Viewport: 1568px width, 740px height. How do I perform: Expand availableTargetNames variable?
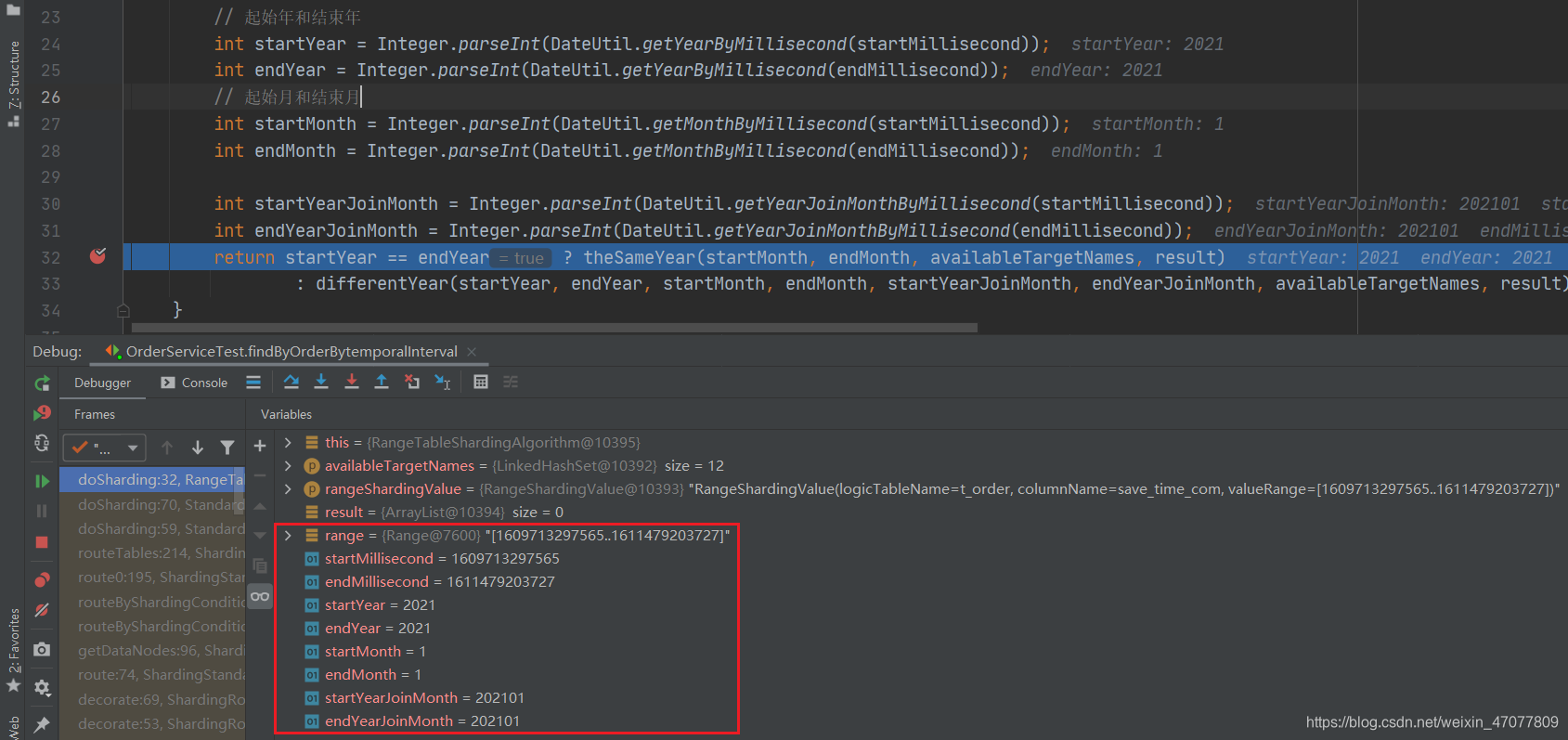(x=288, y=466)
